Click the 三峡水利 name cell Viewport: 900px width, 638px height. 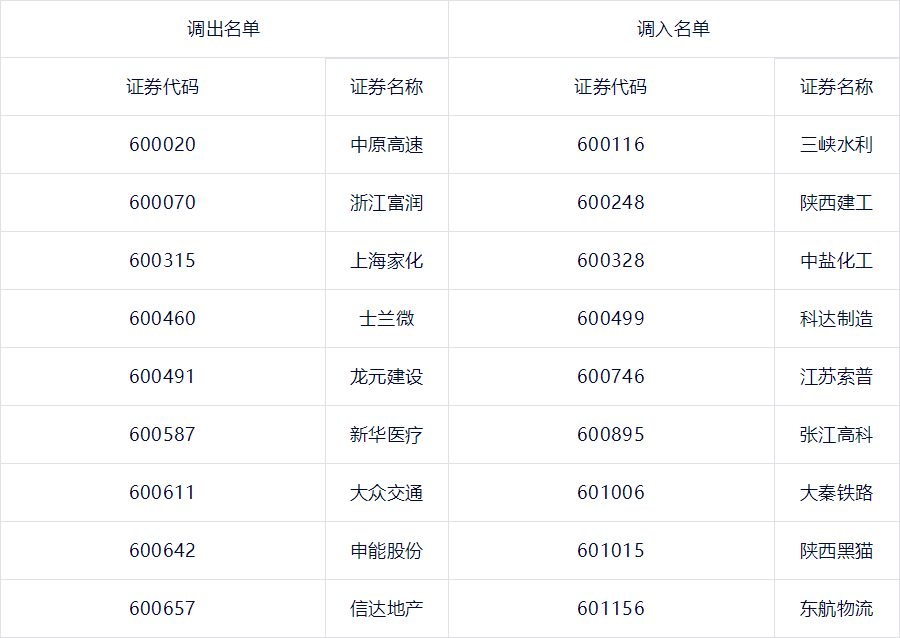coord(837,145)
